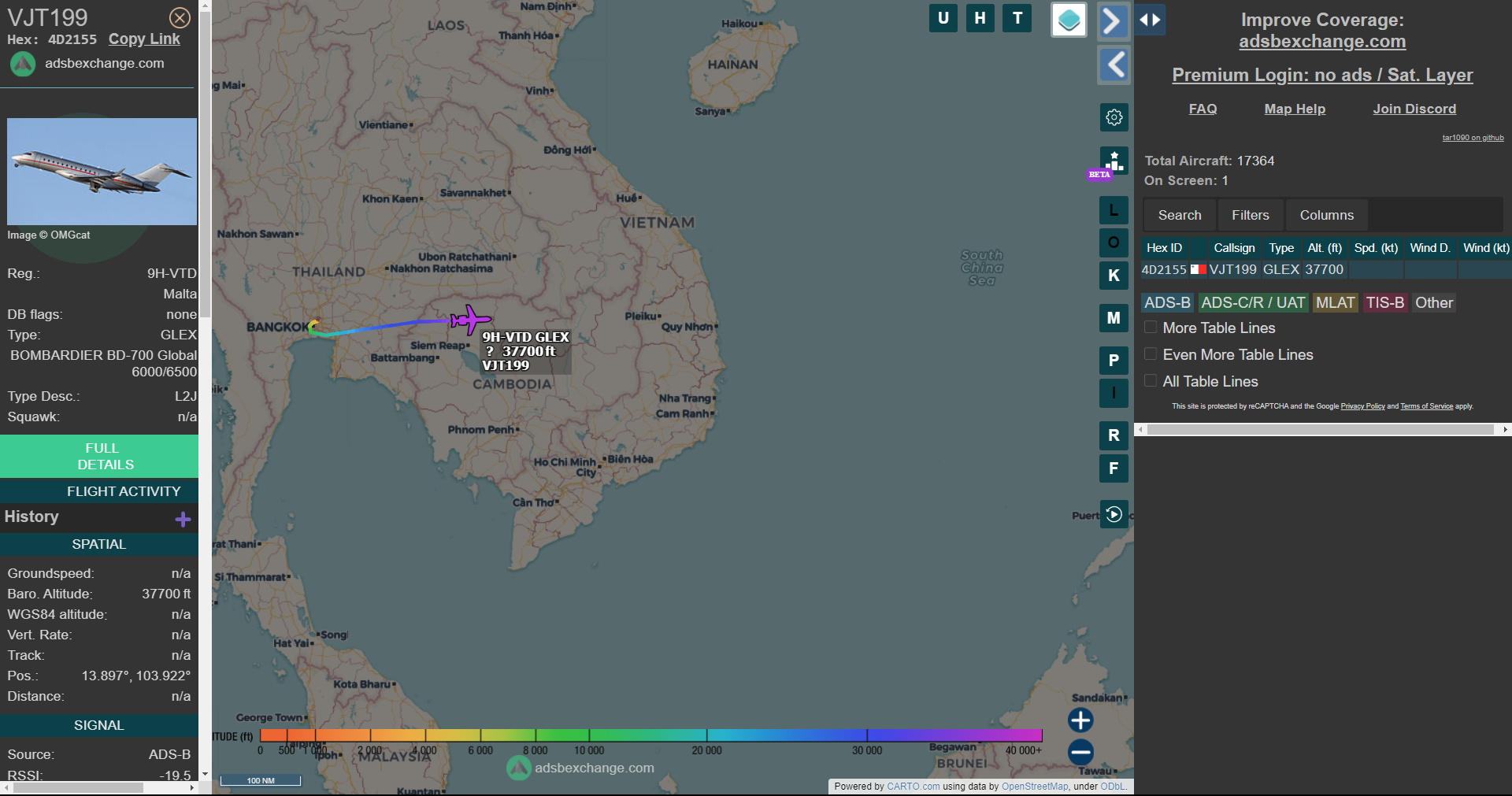Toggle the O map option button

pyautogui.click(x=1114, y=243)
